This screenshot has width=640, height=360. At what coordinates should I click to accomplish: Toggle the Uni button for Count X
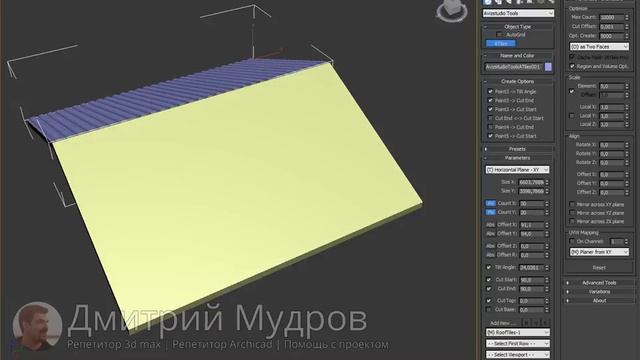(x=490, y=203)
